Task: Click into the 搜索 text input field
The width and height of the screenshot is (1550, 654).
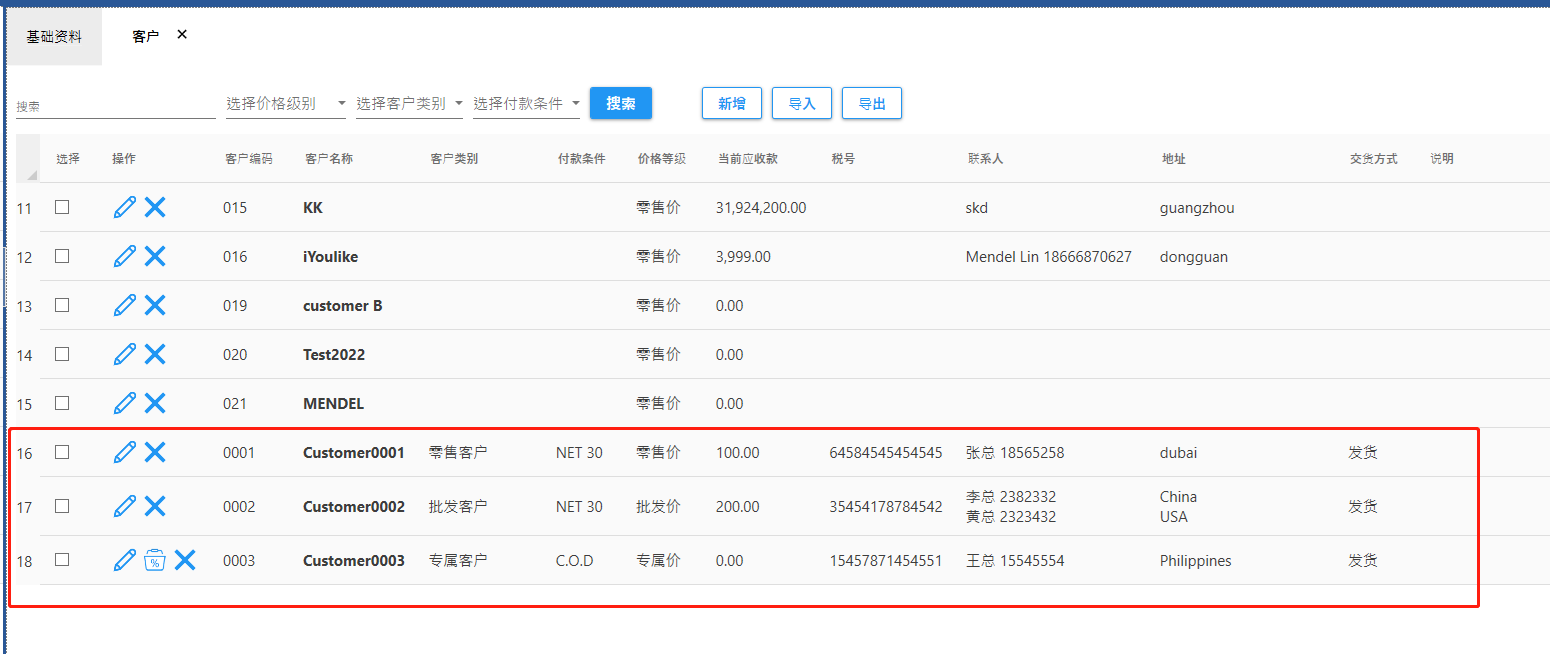Action: pos(115,106)
